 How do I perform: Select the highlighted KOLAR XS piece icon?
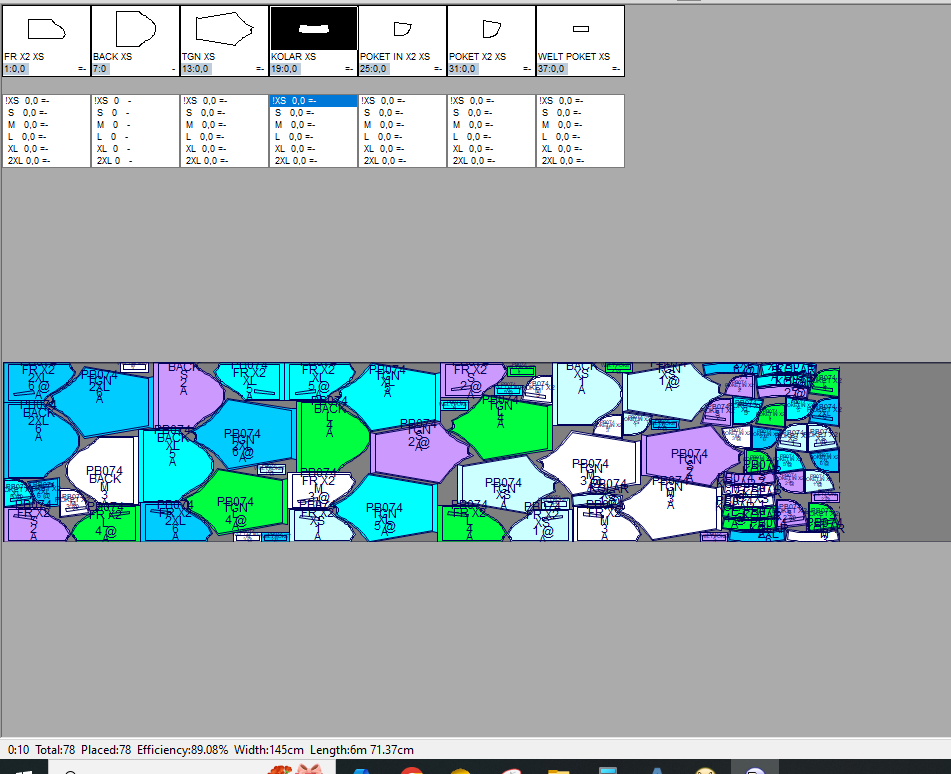(x=313, y=28)
